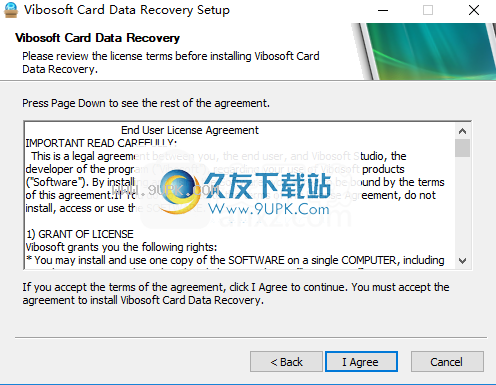The width and height of the screenshot is (496, 385).
Task: Click the Www.9UPK.Com watermark text
Action: 269,209
